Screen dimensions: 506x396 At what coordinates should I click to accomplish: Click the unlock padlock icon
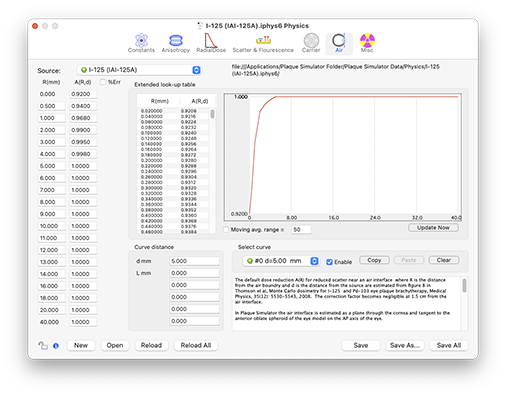click(x=43, y=346)
